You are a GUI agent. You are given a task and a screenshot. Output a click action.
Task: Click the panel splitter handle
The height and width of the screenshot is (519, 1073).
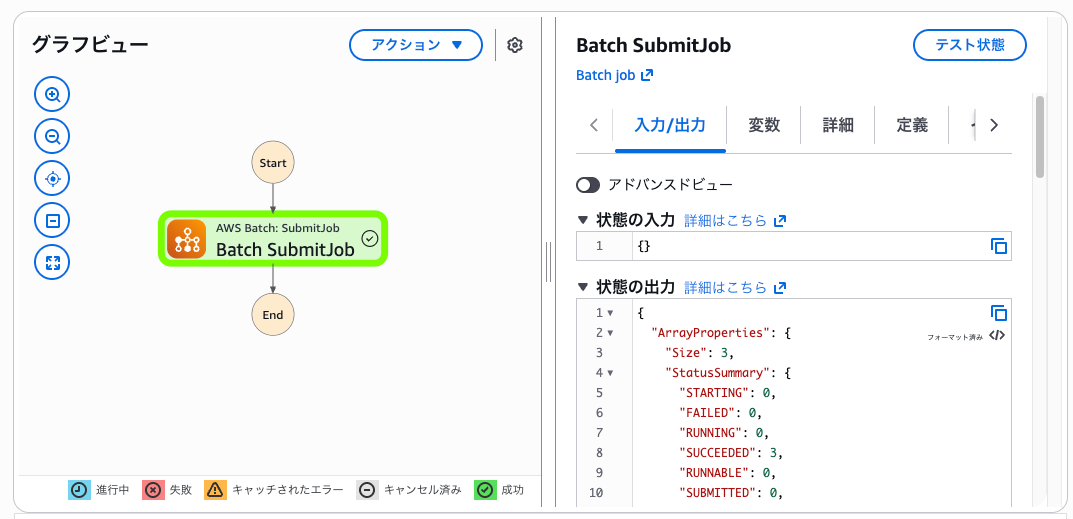point(548,262)
